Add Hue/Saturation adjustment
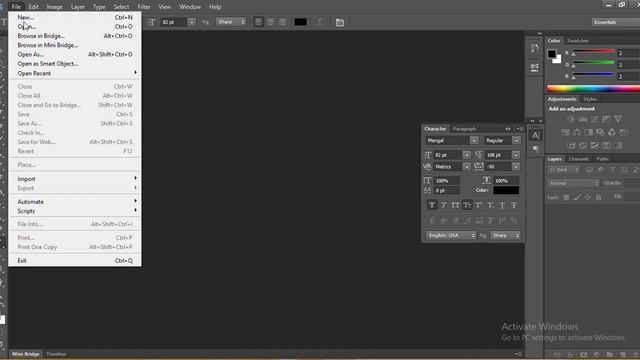This screenshot has height=360, width=640. pyautogui.click(x=565, y=132)
